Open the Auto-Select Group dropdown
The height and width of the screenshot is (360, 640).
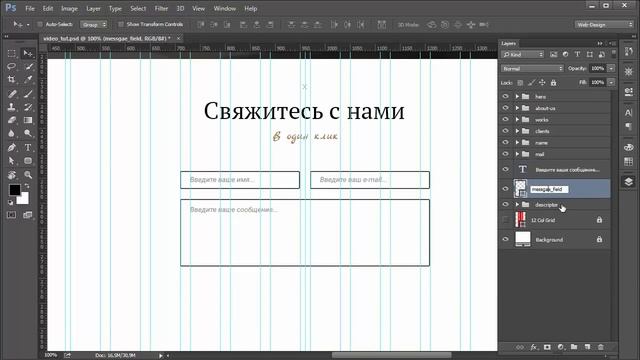coord(93,24)
